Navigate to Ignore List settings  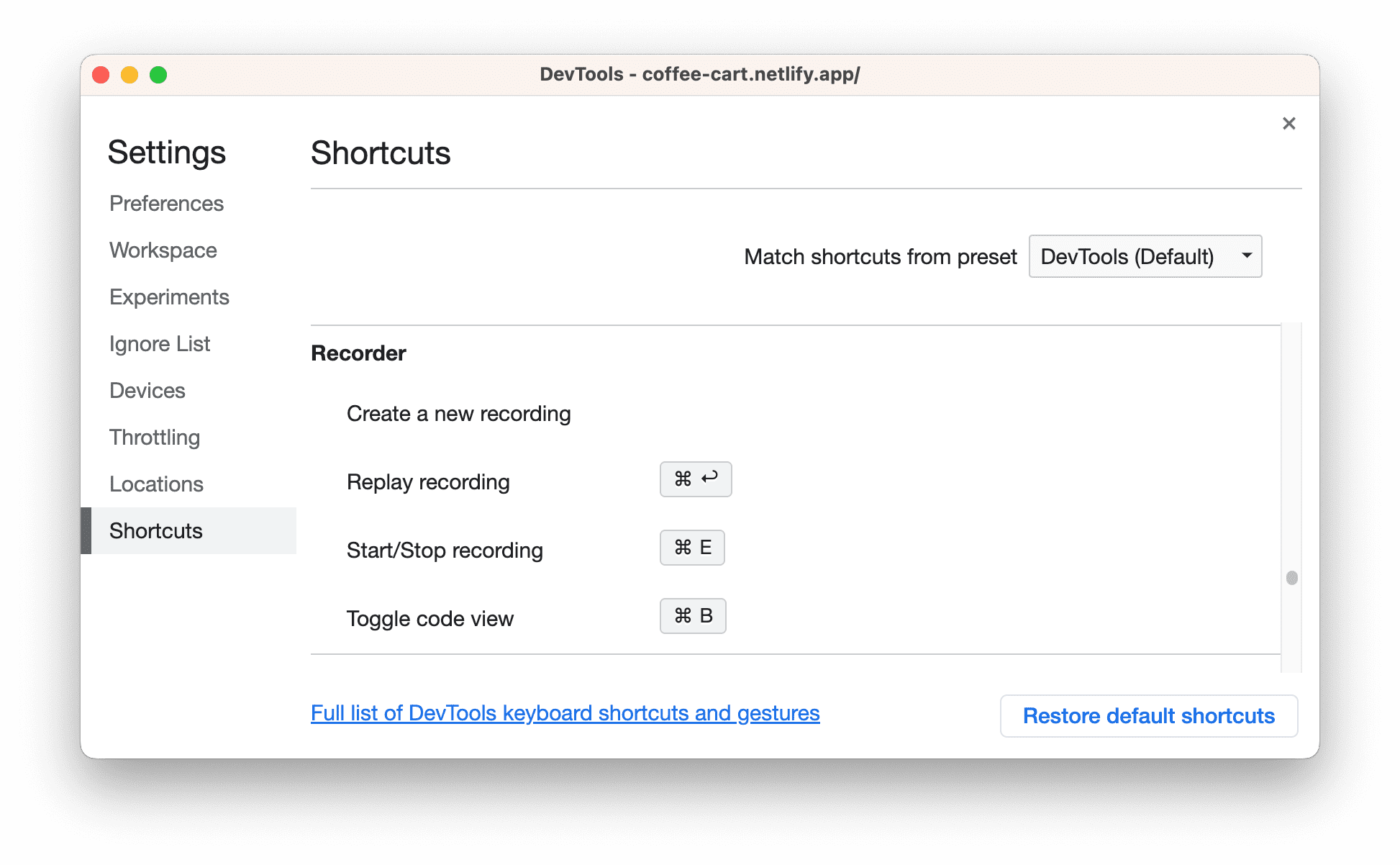tap(160, 343)
